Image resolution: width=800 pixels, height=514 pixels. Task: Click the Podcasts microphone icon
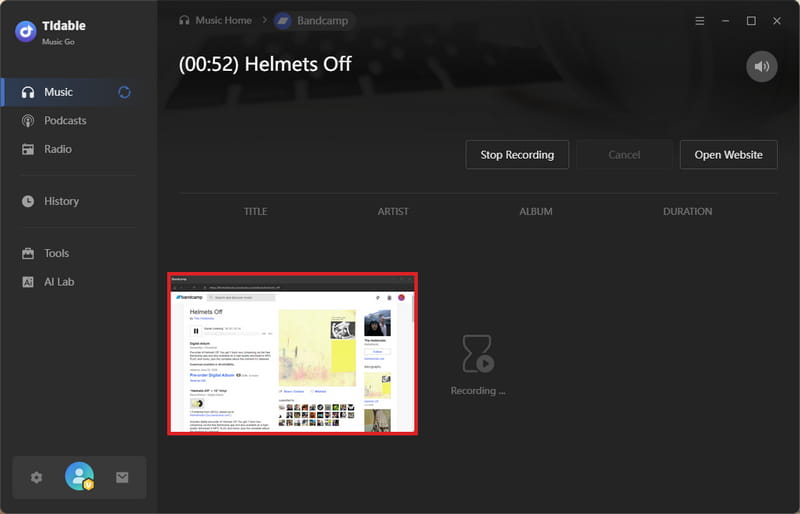[x=28, y=121]
